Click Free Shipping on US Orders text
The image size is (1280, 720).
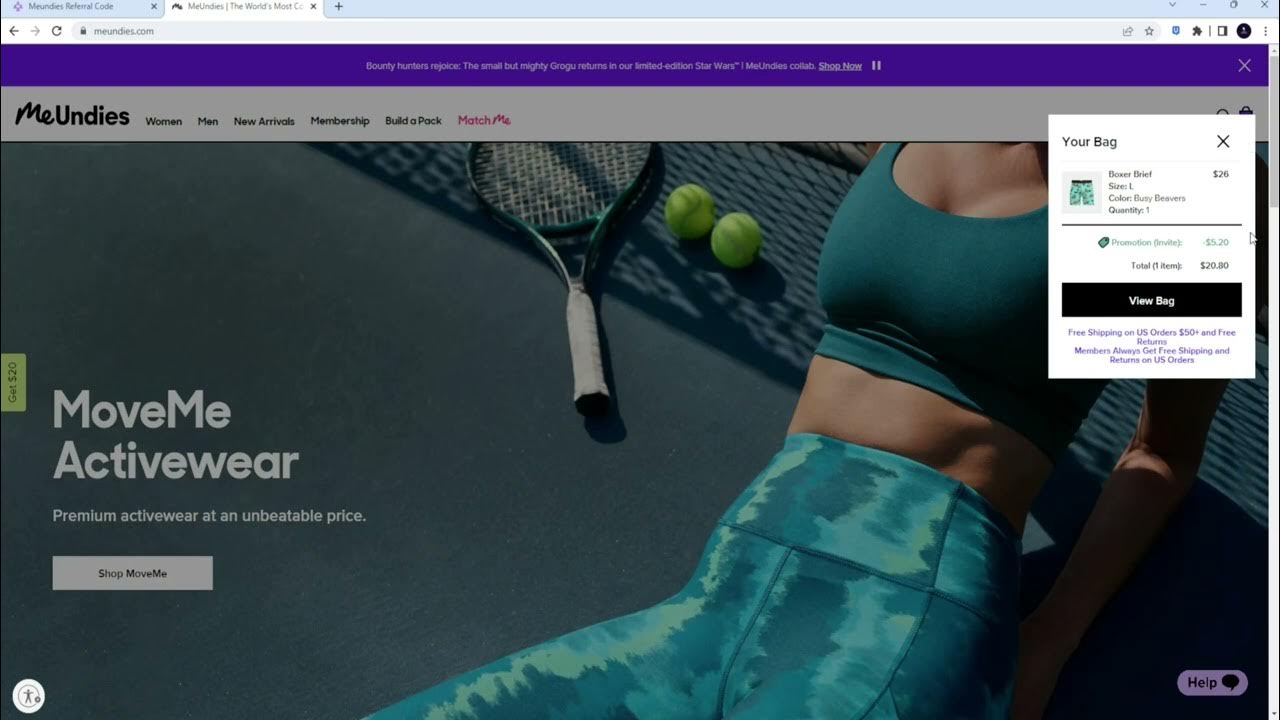coord(1152,337)
